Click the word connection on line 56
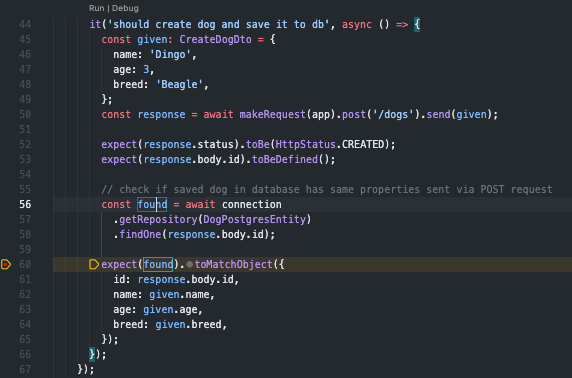The height and width of the screenshot is (378, 572). pos(251,204)
